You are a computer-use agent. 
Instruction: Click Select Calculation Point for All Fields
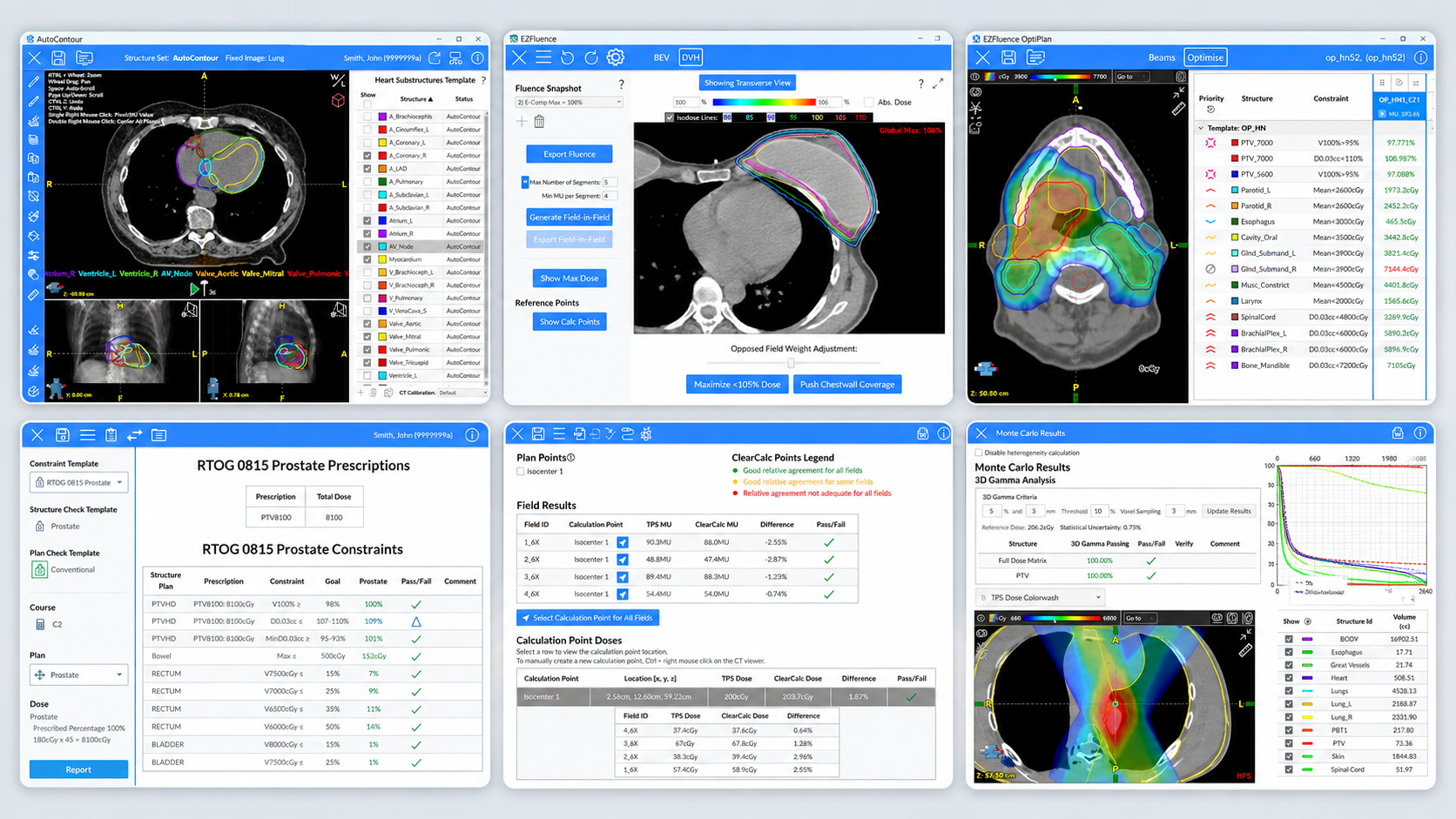pos(588,618)
